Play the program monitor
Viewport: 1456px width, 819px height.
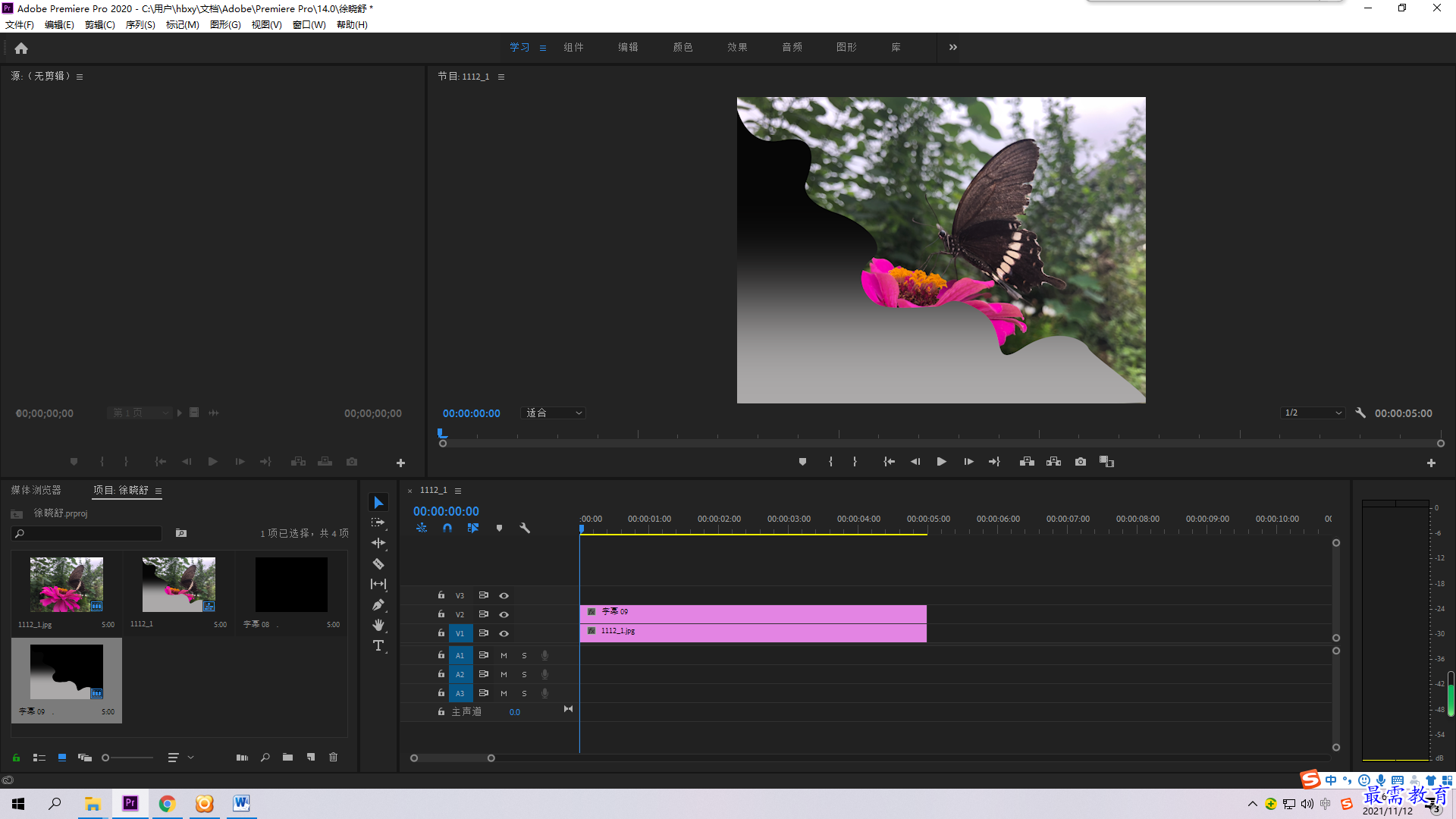(x=941, y=462)
